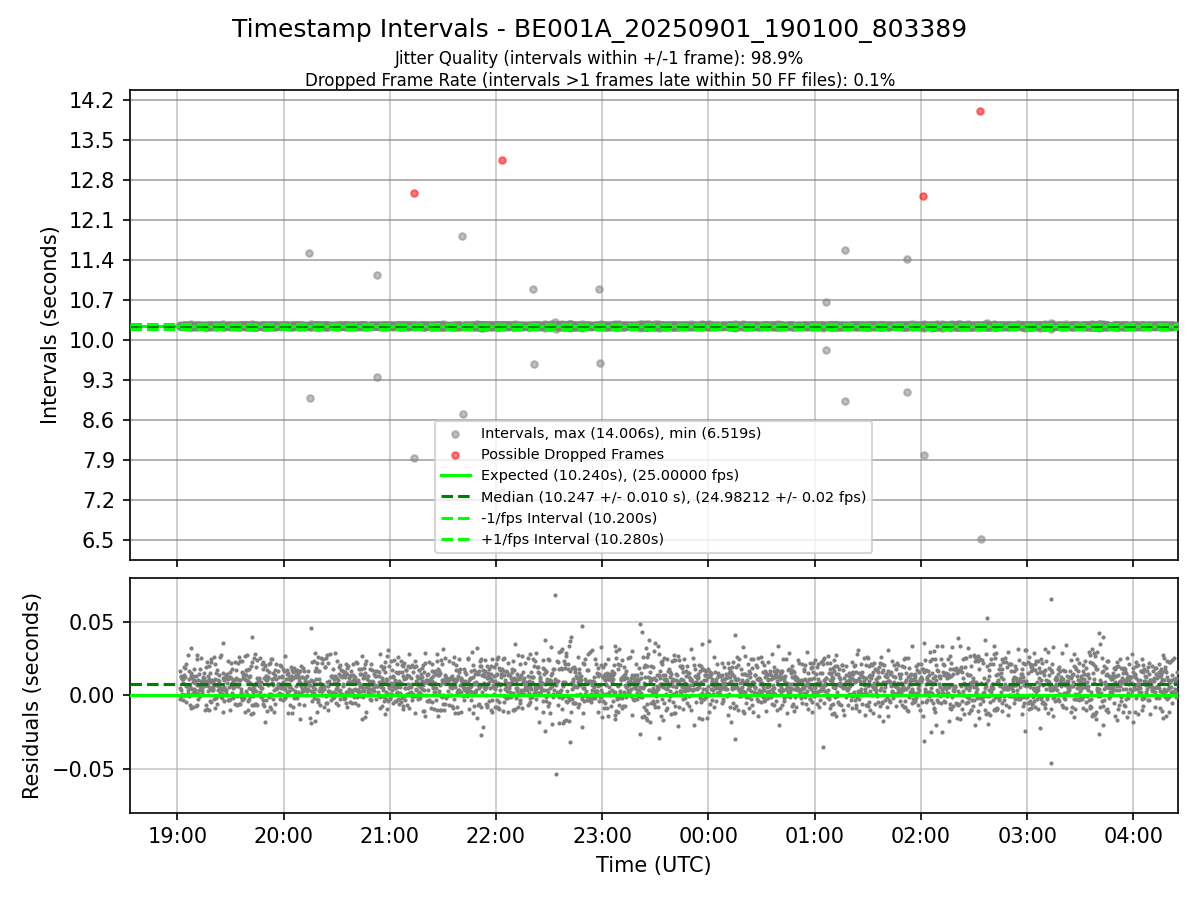Click the "Intervals (seconds)" y-axis label

coord(50,325)
